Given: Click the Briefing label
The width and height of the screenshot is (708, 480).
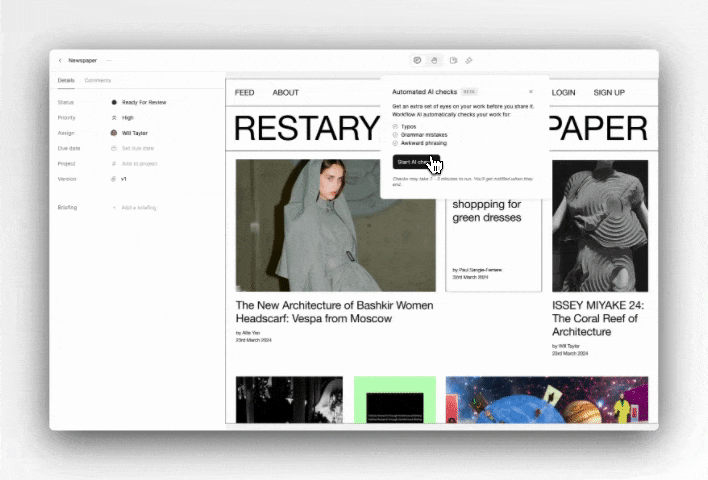Looking at the screenshot, I should (x=67, y=208).
